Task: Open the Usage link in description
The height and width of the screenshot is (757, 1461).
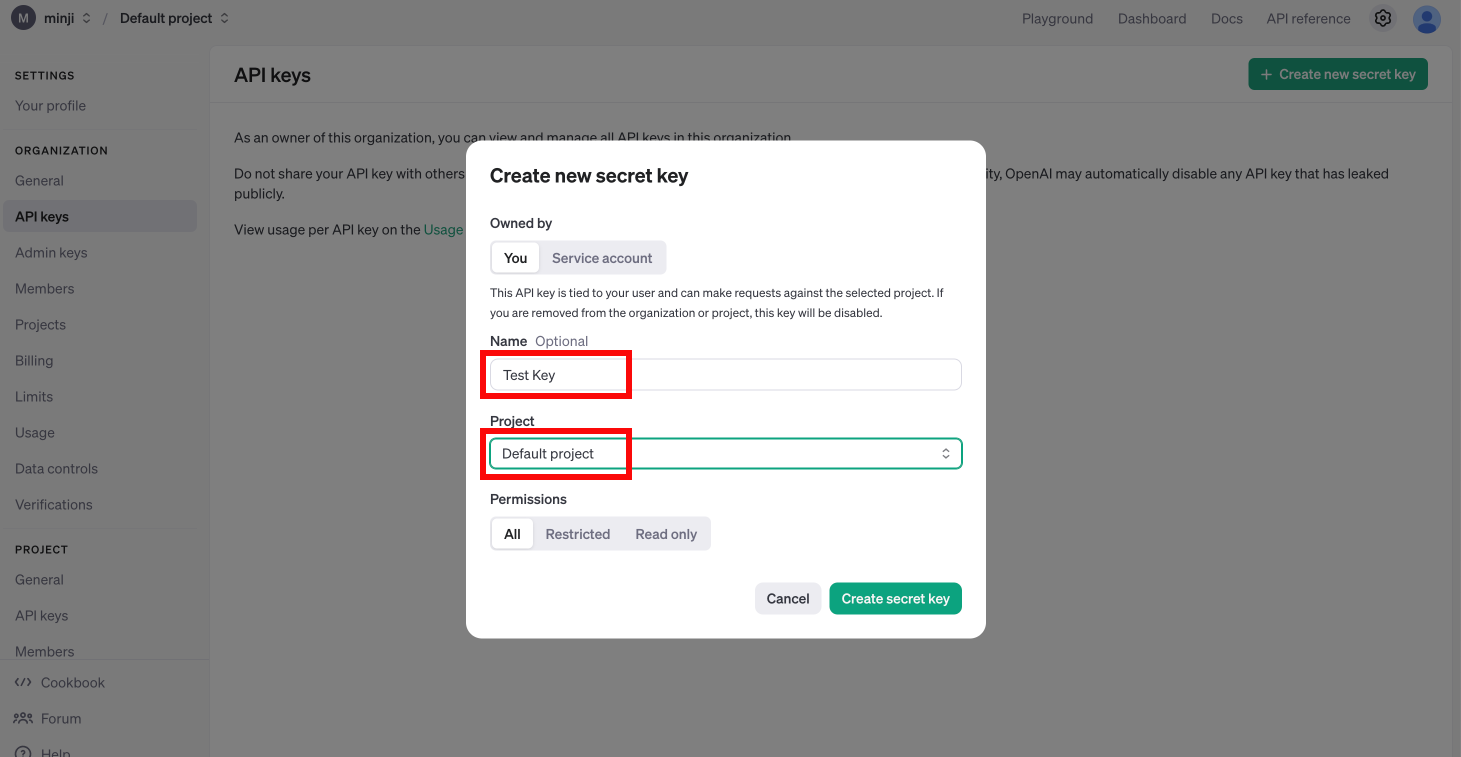Action: pos(443,230)
